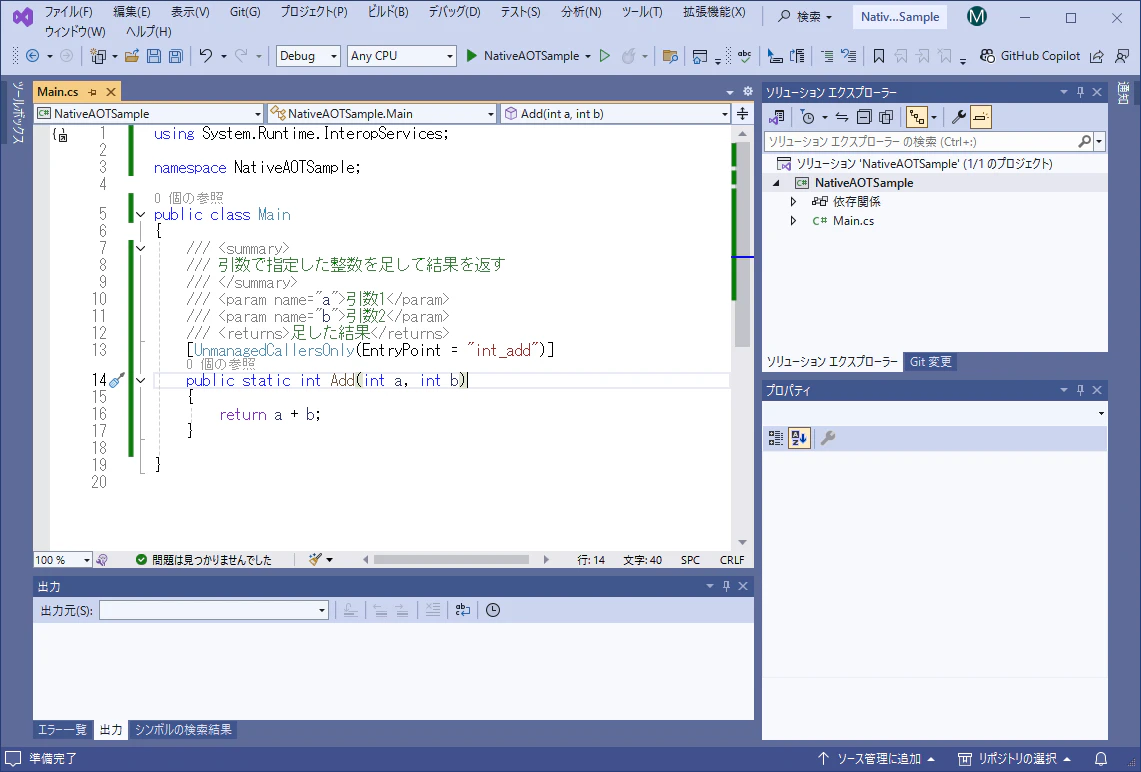The image size is (1141, 772).
Task: Click the Save All toolbar icon
Action: coord(175,56)
